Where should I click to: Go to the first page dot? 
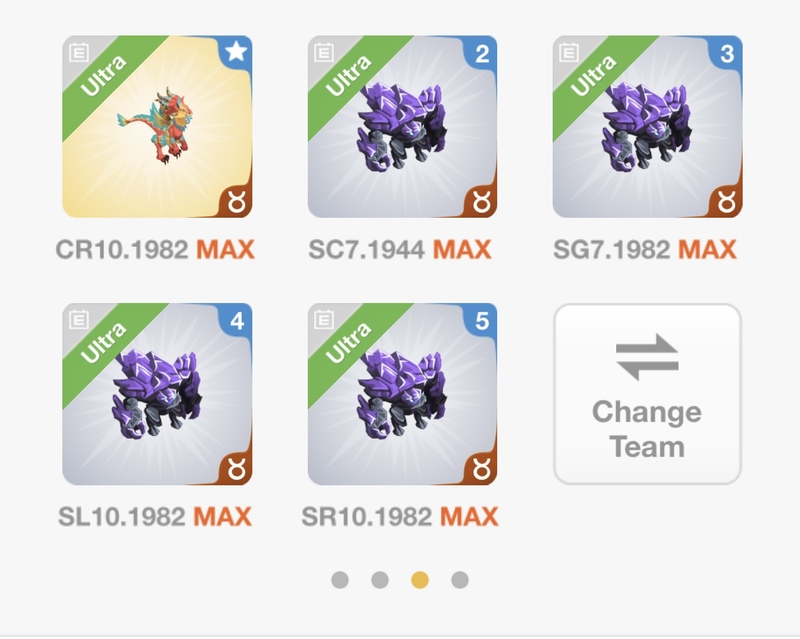point(340,580)
